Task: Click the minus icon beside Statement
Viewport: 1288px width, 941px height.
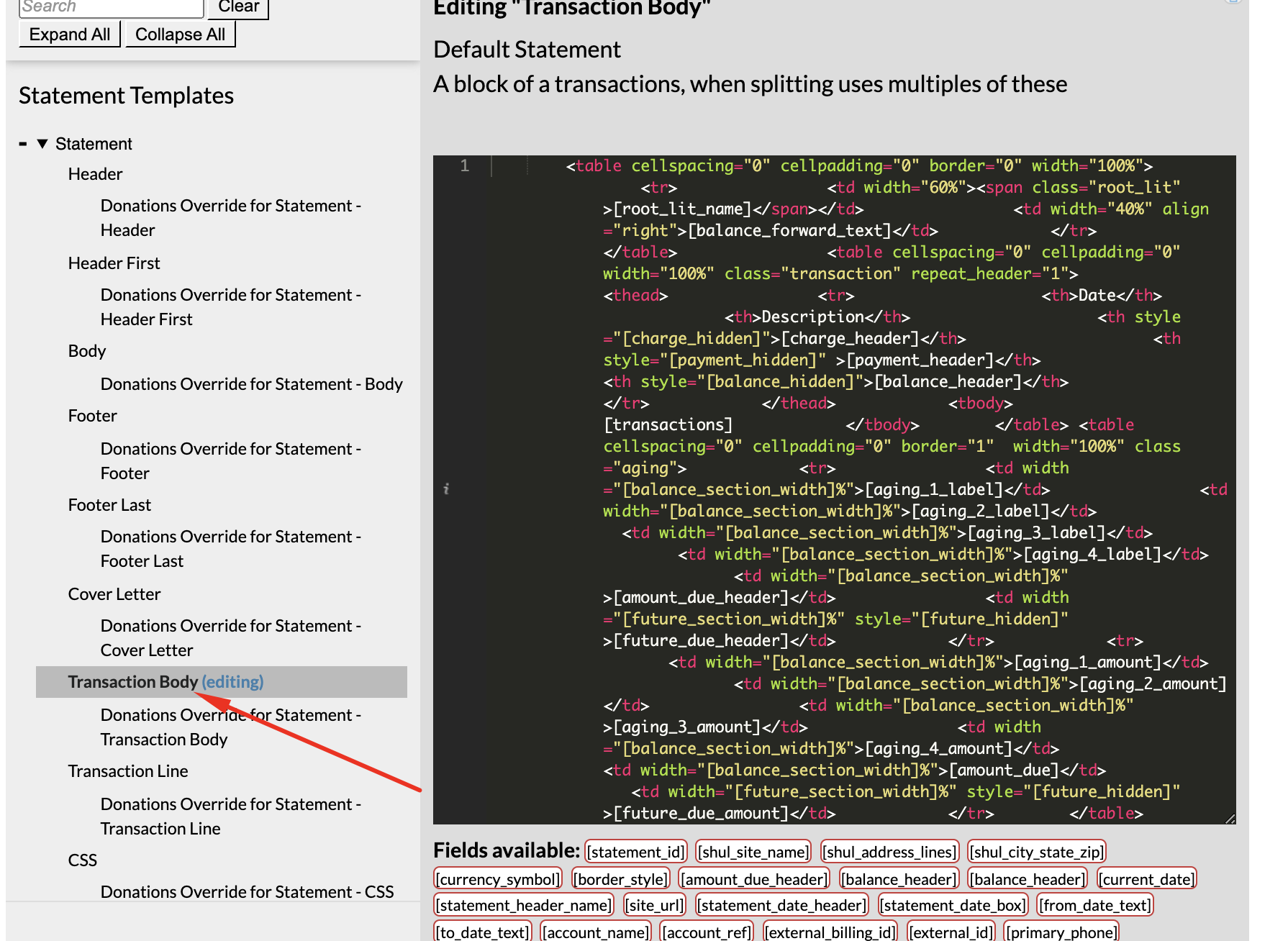Action: pos(23,144)
